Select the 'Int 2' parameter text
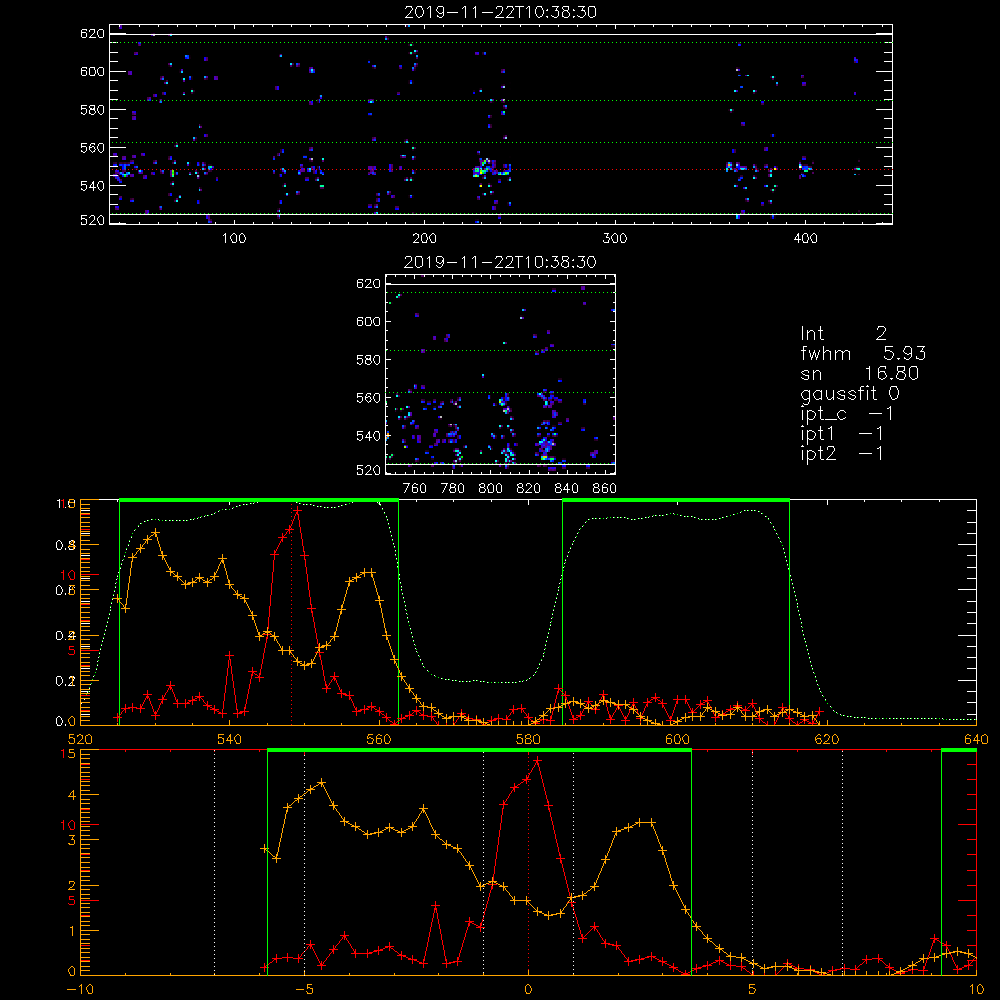The width and height of the screenshot is (1000, 1000). 843,333
